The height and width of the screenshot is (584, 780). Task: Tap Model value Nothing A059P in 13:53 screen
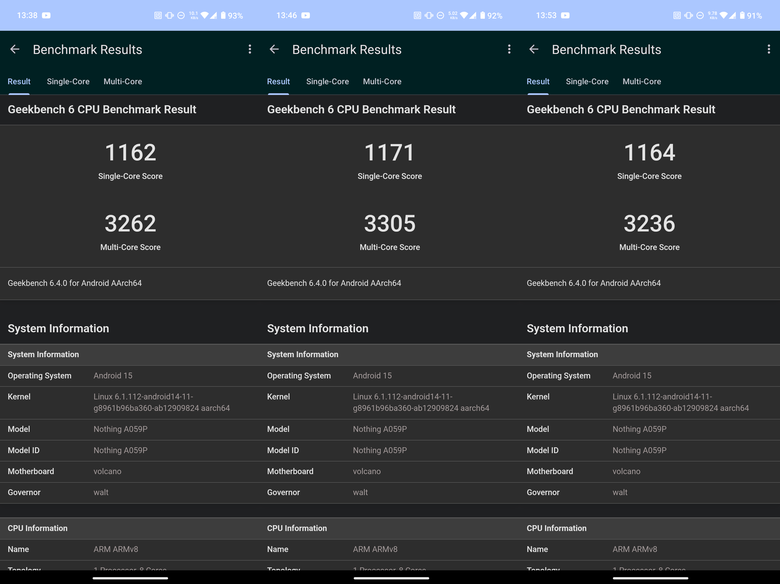click(639, 429)
